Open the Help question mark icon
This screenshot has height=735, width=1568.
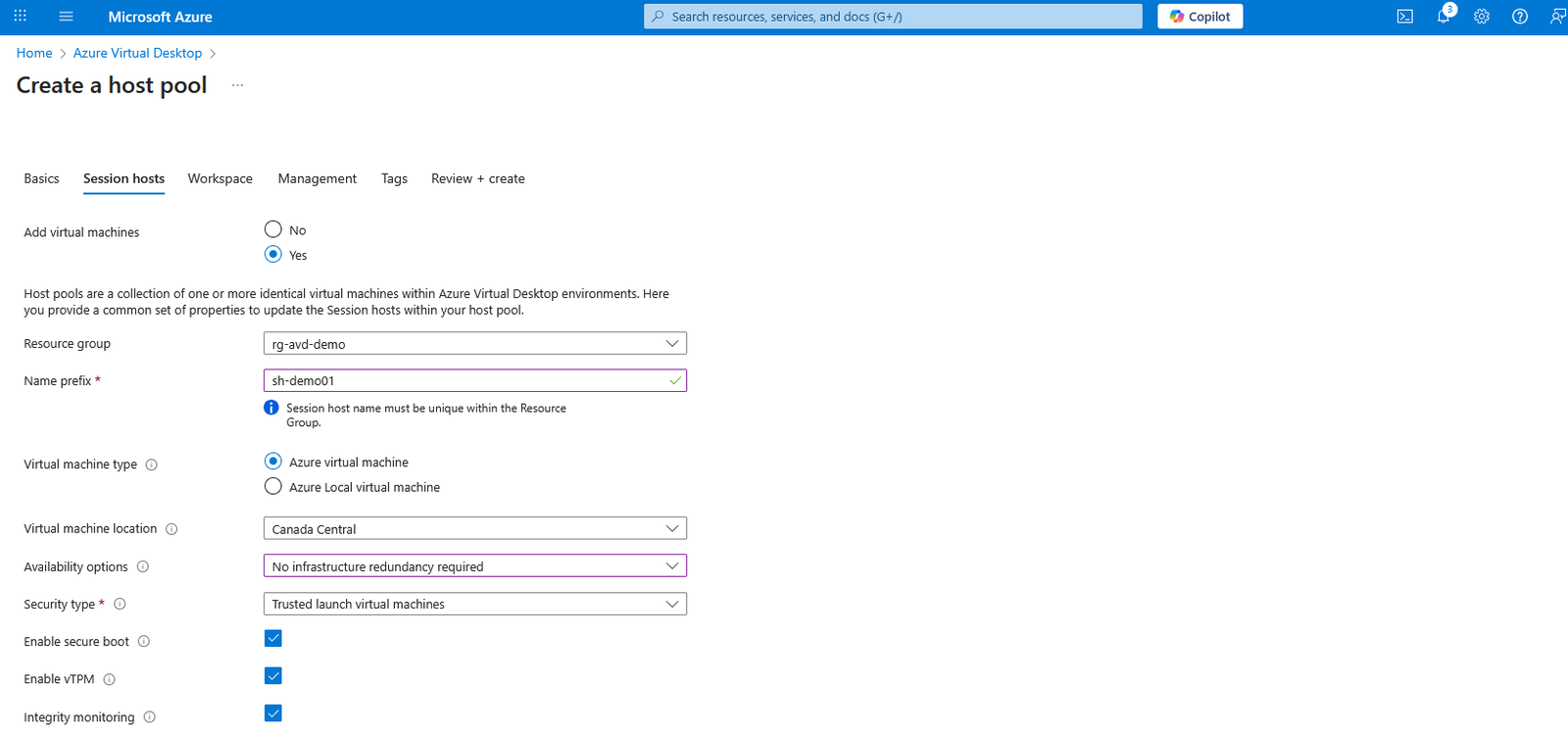[1519, 17]
